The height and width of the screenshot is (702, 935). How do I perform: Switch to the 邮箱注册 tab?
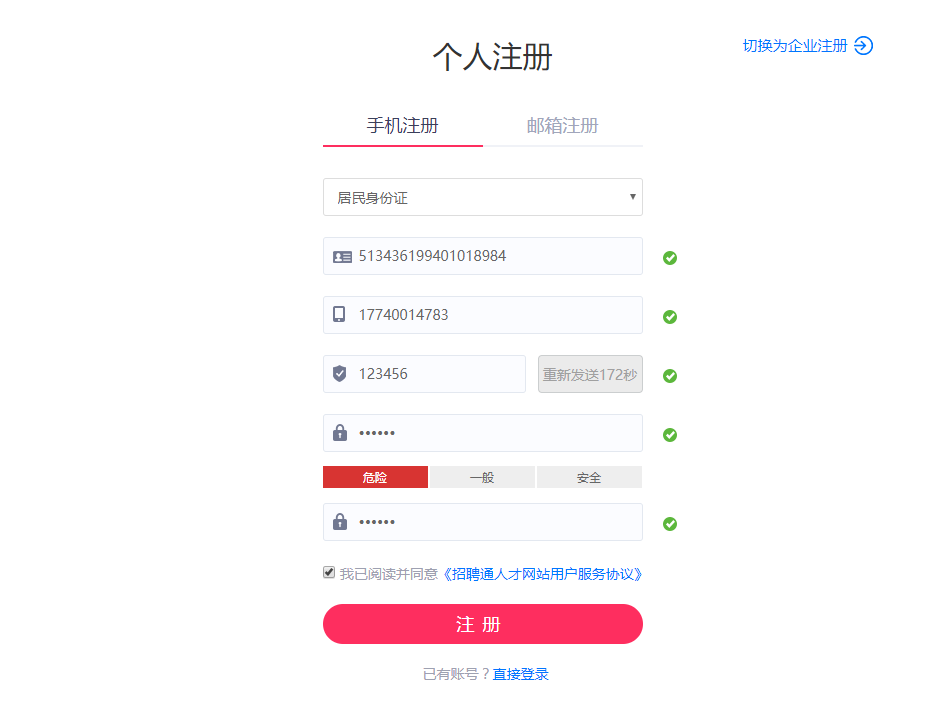[x=562, y=126]
